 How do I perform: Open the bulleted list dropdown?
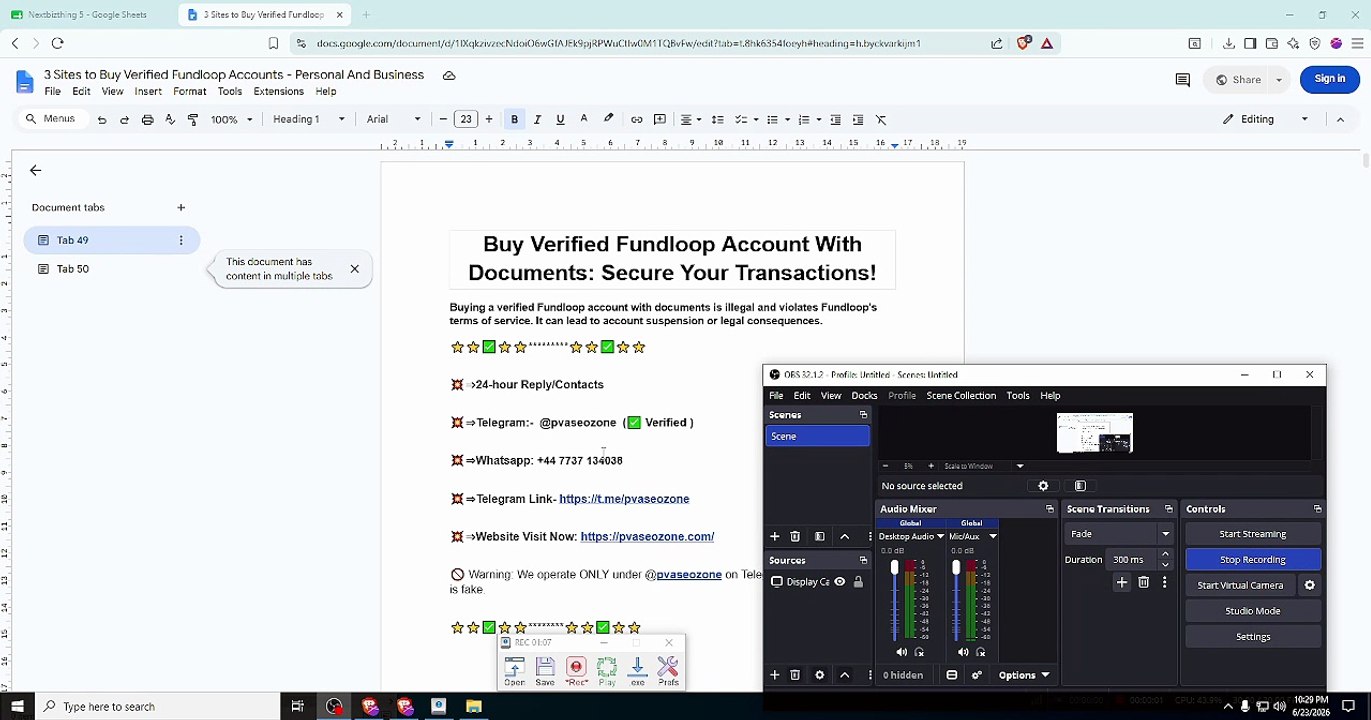776,120
